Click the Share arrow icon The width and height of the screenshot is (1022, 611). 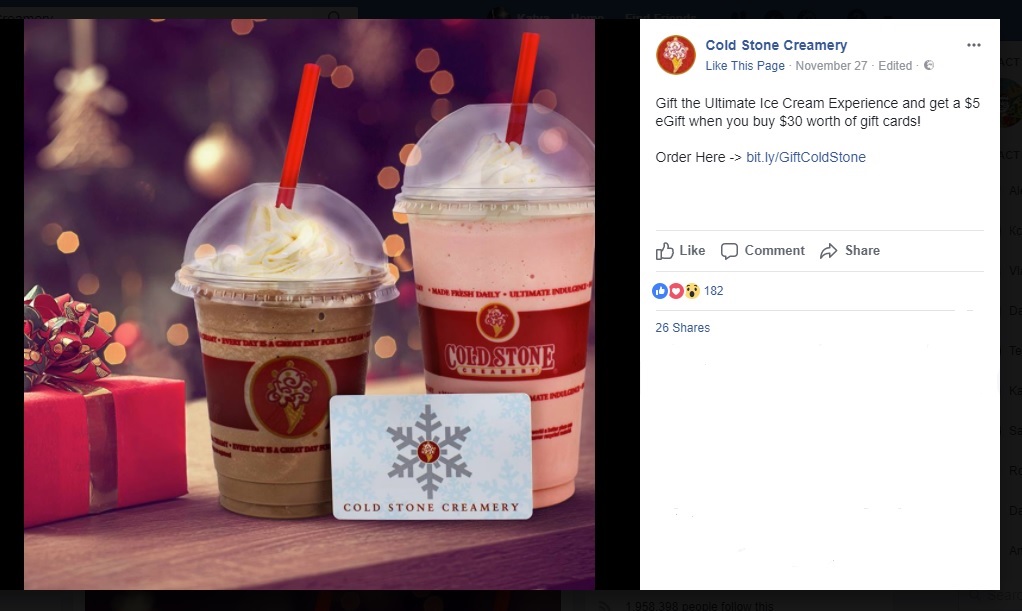point(828,251)
